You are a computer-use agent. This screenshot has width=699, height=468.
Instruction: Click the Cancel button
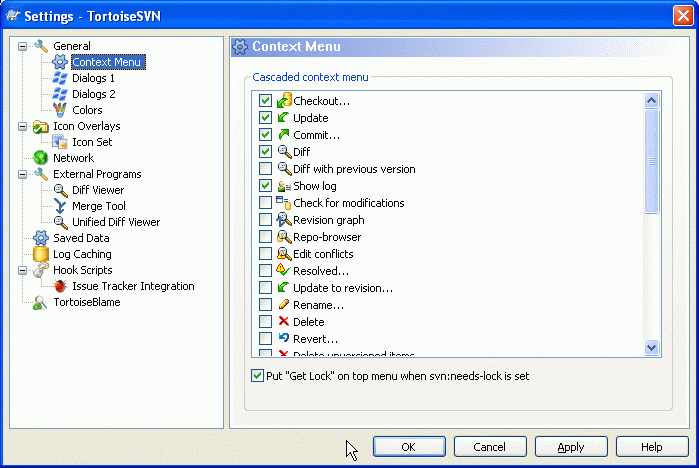pos(490,447)
